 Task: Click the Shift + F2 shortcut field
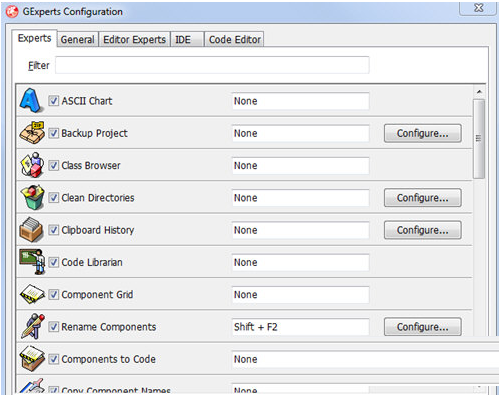coord(300,327)
